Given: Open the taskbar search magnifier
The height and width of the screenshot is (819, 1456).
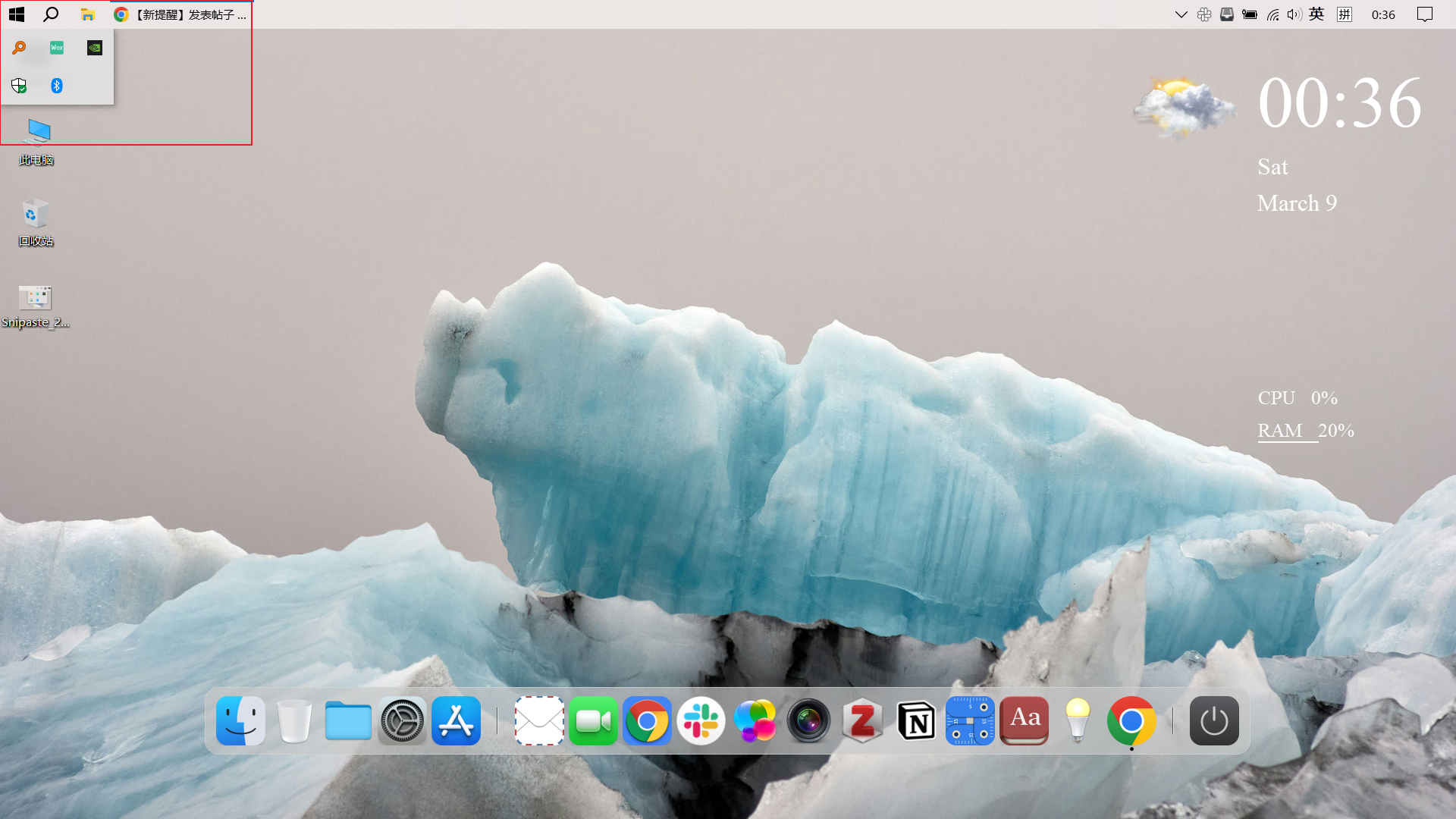Looking at the screenshot, I should [x=51, y=14].
